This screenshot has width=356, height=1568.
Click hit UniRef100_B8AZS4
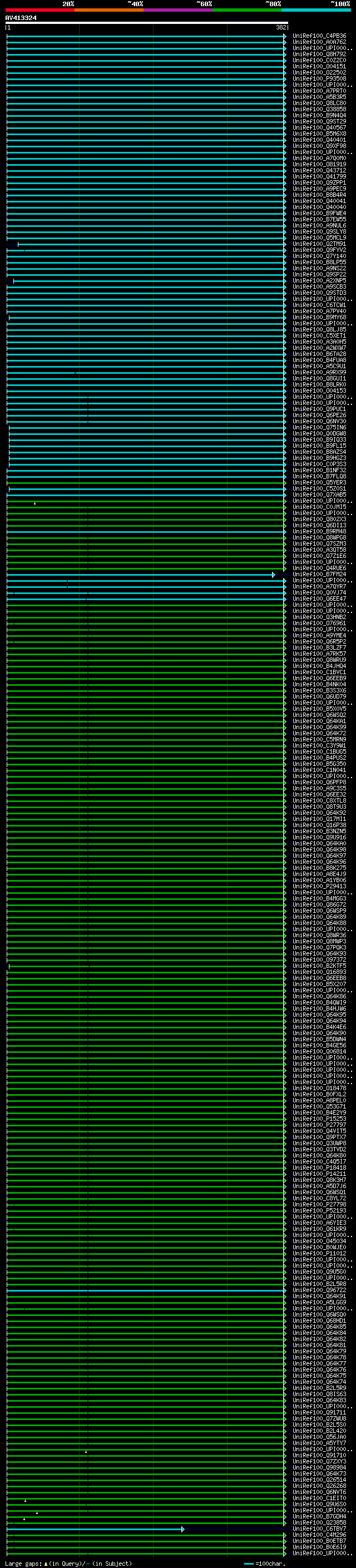(x=319, y=452)
